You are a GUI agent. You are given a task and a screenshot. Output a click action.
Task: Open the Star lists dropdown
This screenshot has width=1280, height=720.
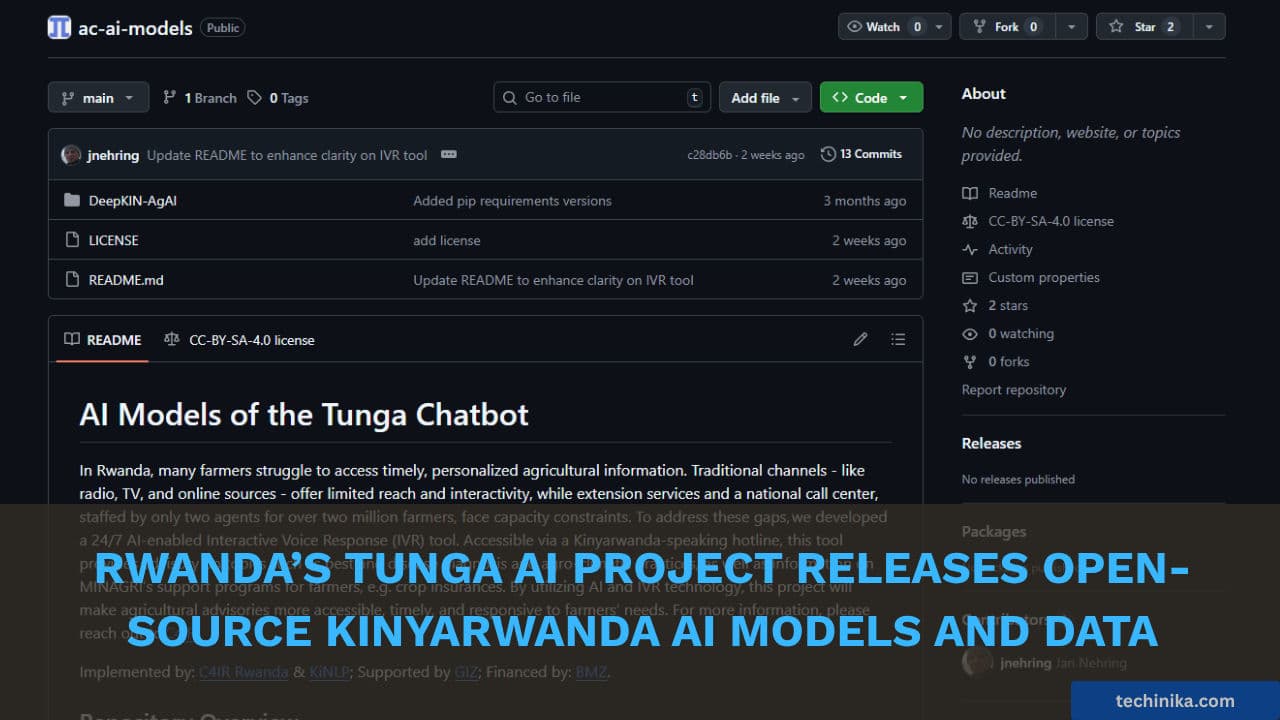(x=1209, y=27)
